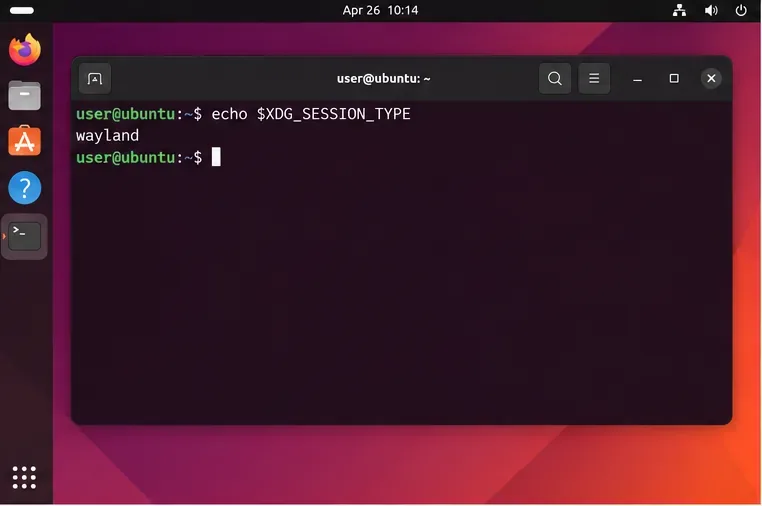The width and height of the screenshot is (762, 506).
Task: Maximize the terminal window
Action: coord(674,78)
